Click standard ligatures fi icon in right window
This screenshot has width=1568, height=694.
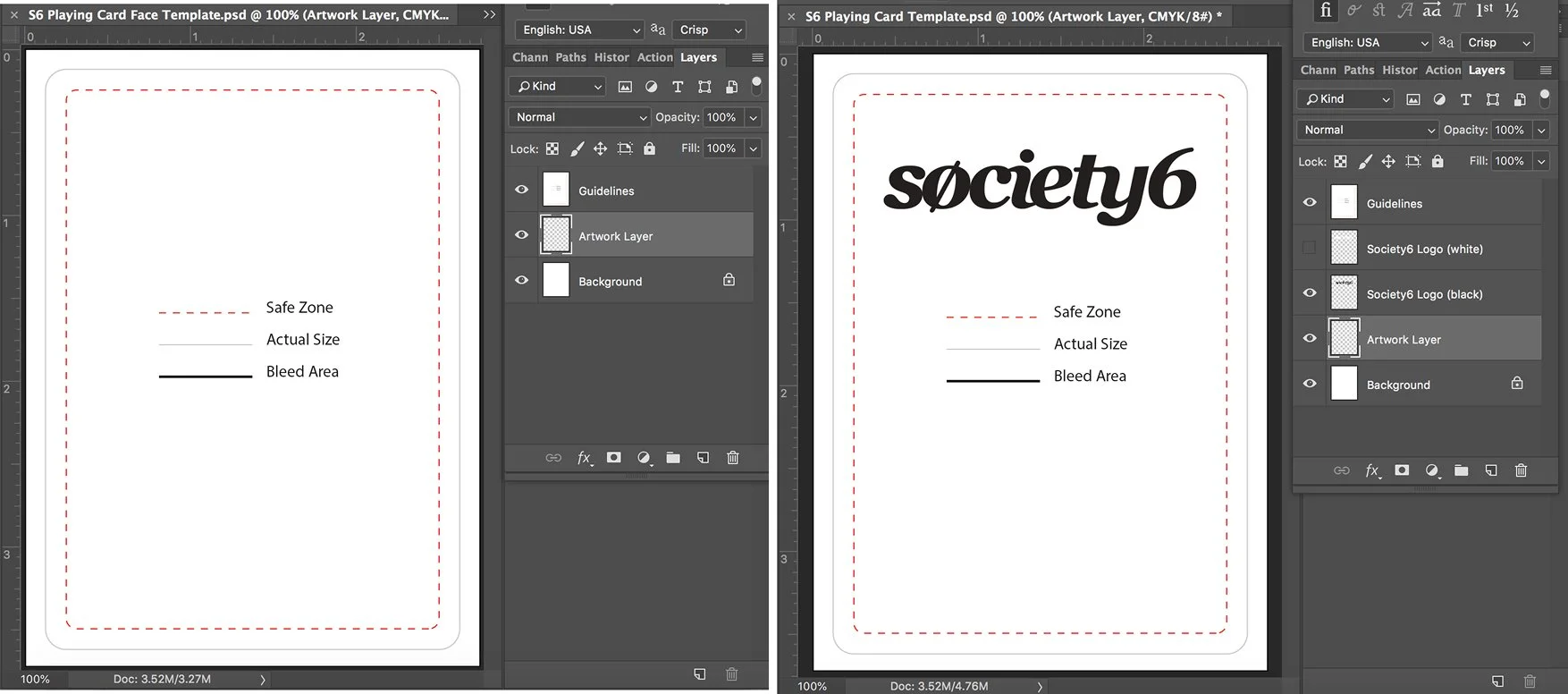click(x=1326, y=10)
